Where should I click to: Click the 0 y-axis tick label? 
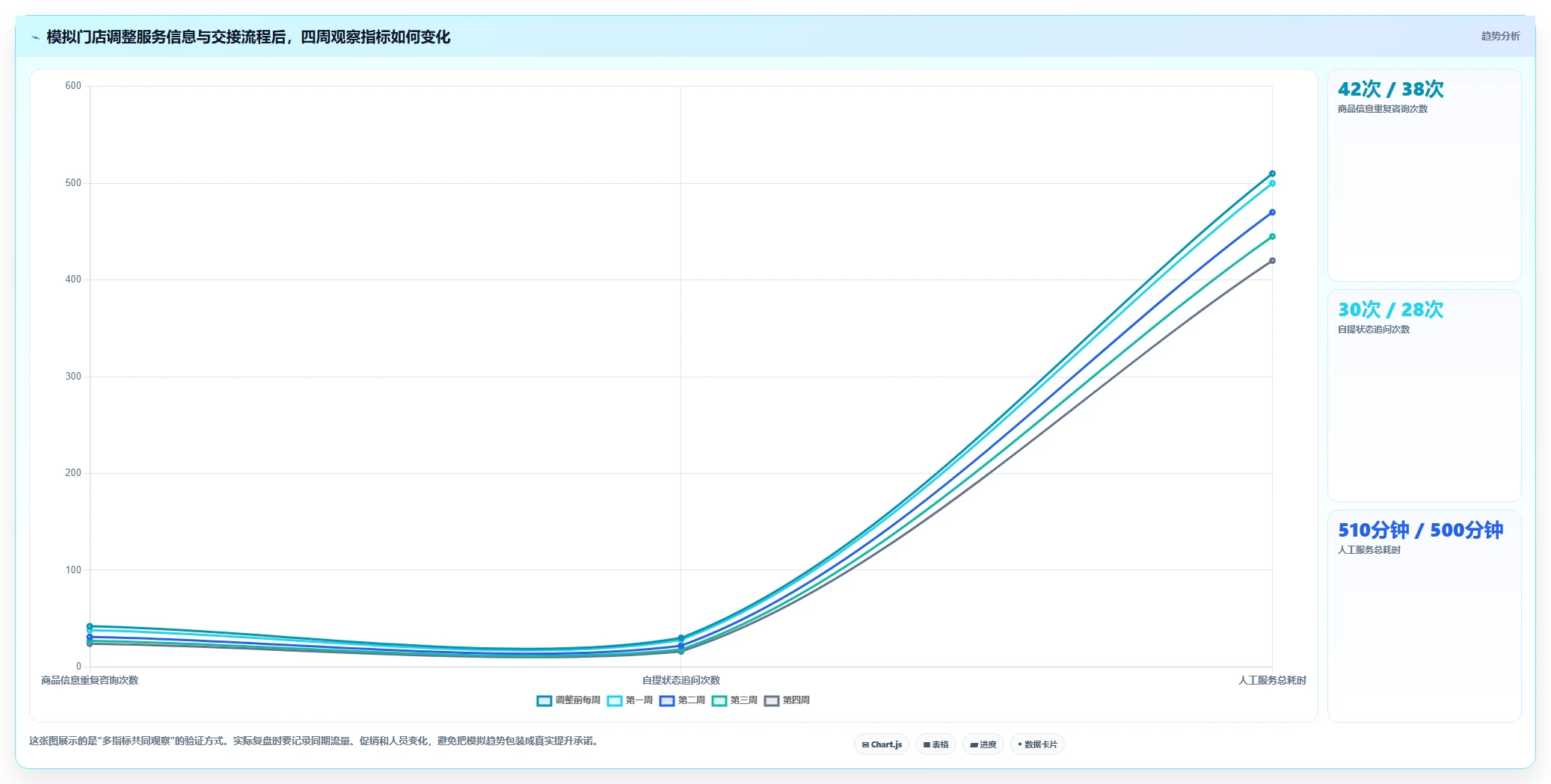coord(79,667)
